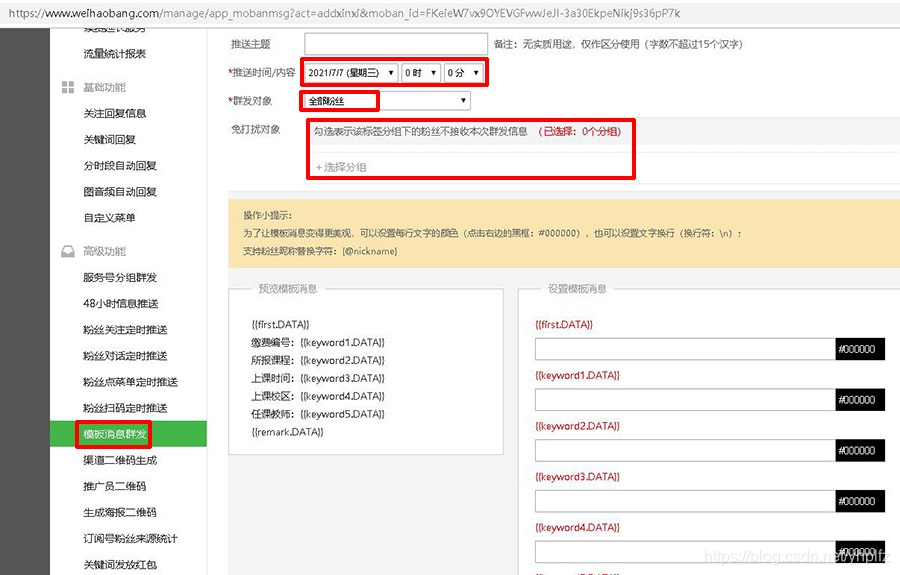Click the {{keyword4.DATA}} text input
Image resolution: width=900 pixels, height=575 pixels.
point(685,552)
